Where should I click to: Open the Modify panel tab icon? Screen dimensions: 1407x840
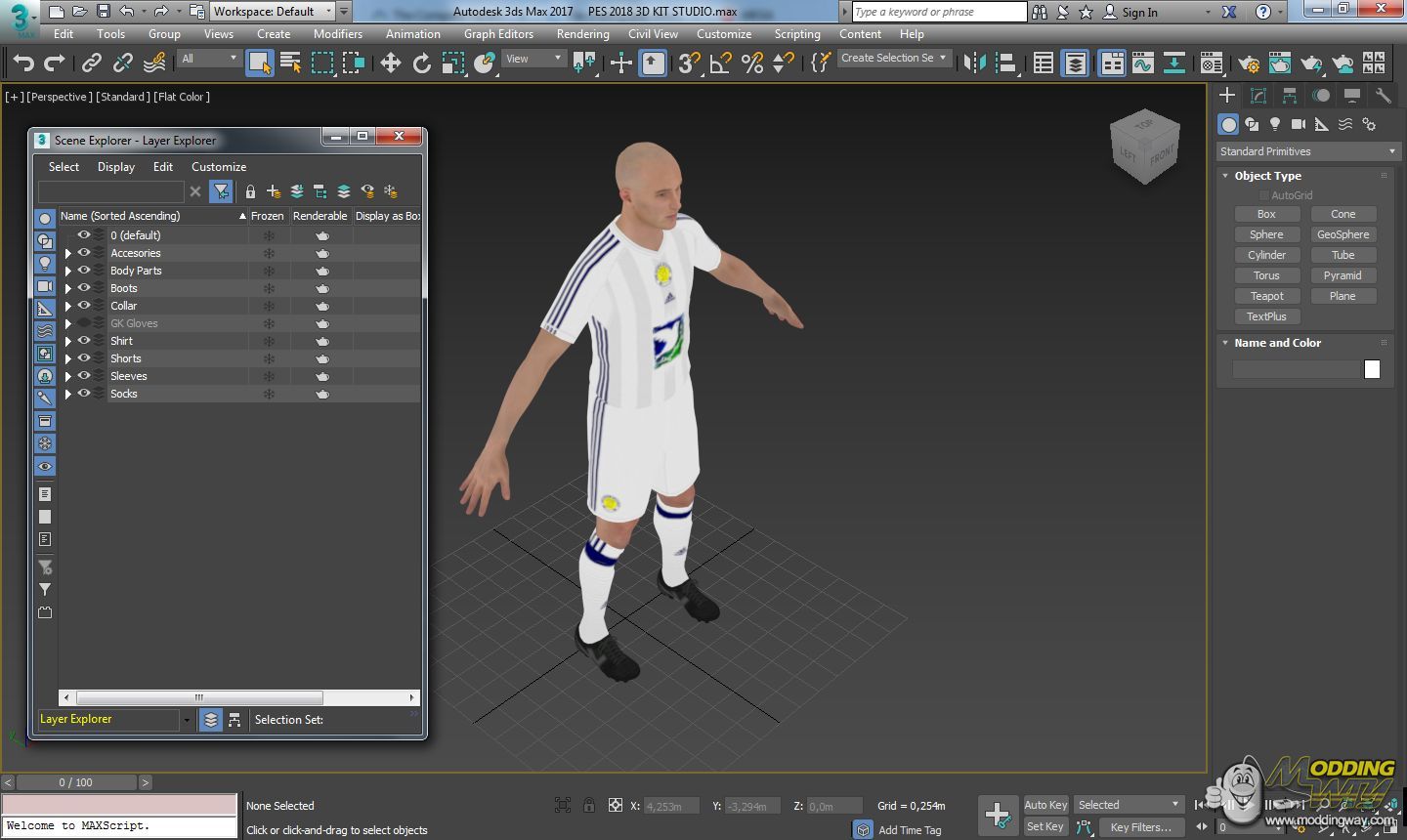tap(1258, 96)
